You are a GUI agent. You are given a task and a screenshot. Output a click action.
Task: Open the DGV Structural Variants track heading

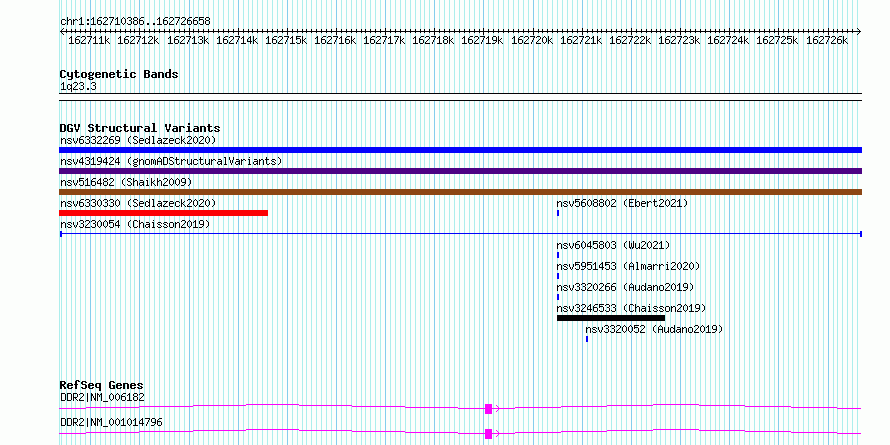tap(140, 128)
